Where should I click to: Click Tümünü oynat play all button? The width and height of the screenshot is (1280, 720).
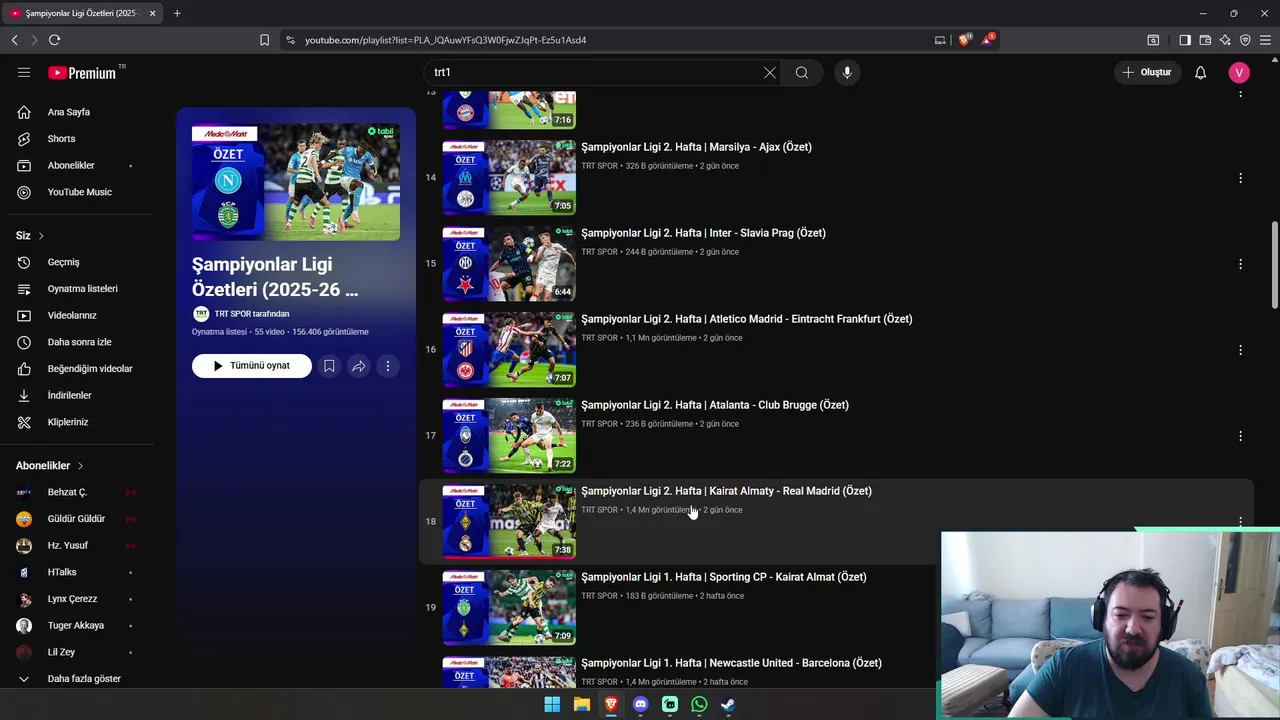252,366
